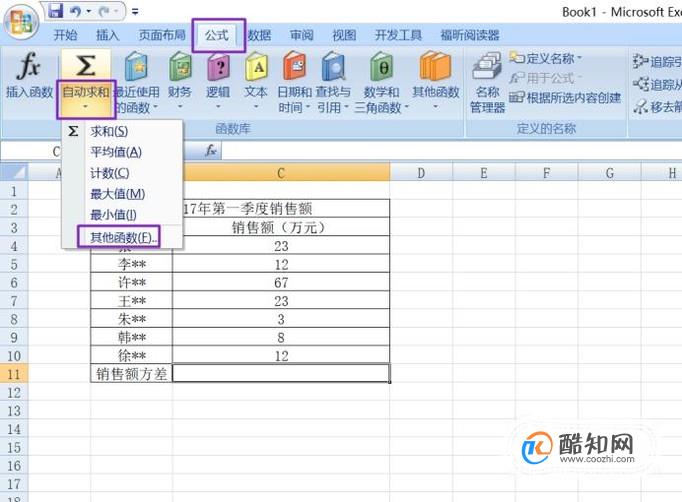Expand the 财务 dropdown arrow
The height and width of the screenshot is (502, 682).
pos(180,107)
